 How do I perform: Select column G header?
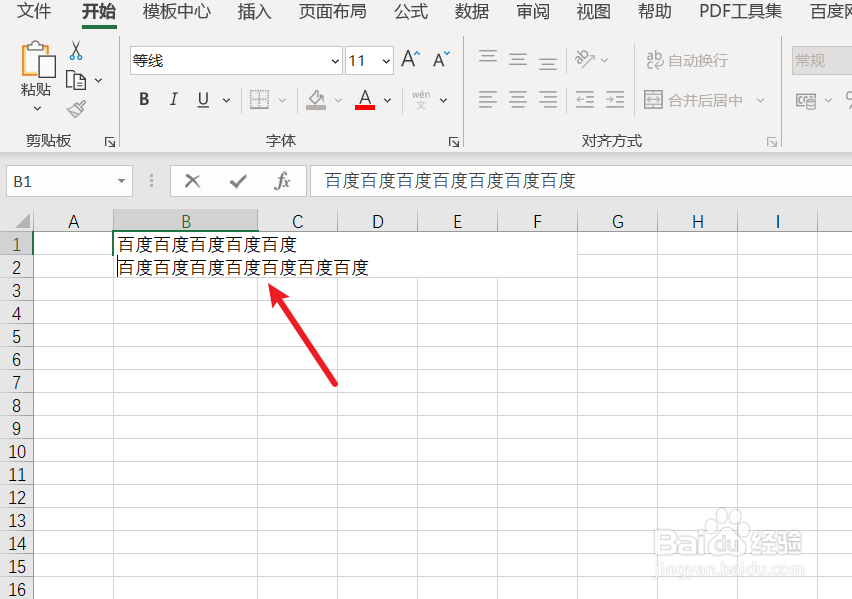coord(617,221)
